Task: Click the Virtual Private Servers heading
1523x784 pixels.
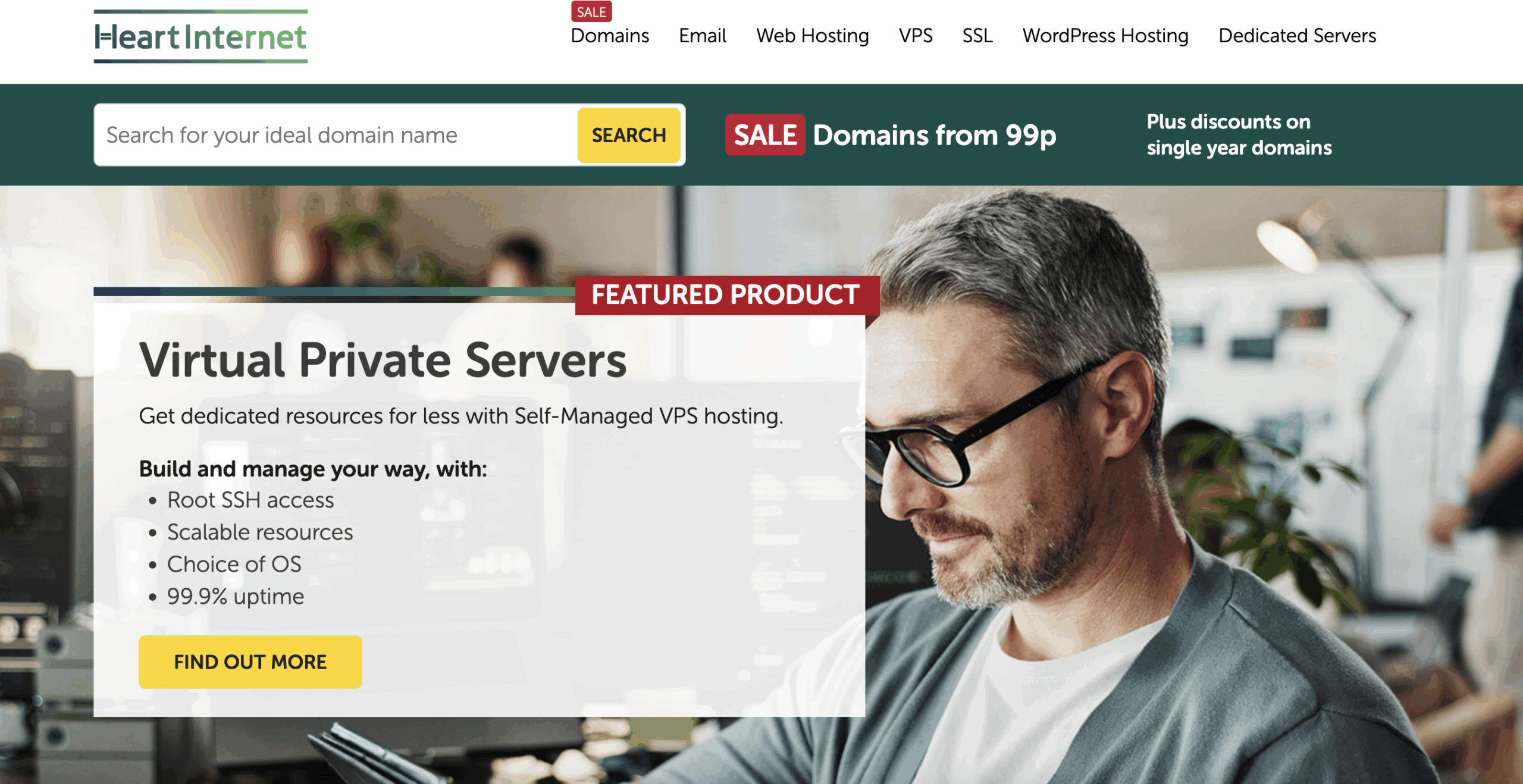Action: pyautogui.click(x=383, y=360)
